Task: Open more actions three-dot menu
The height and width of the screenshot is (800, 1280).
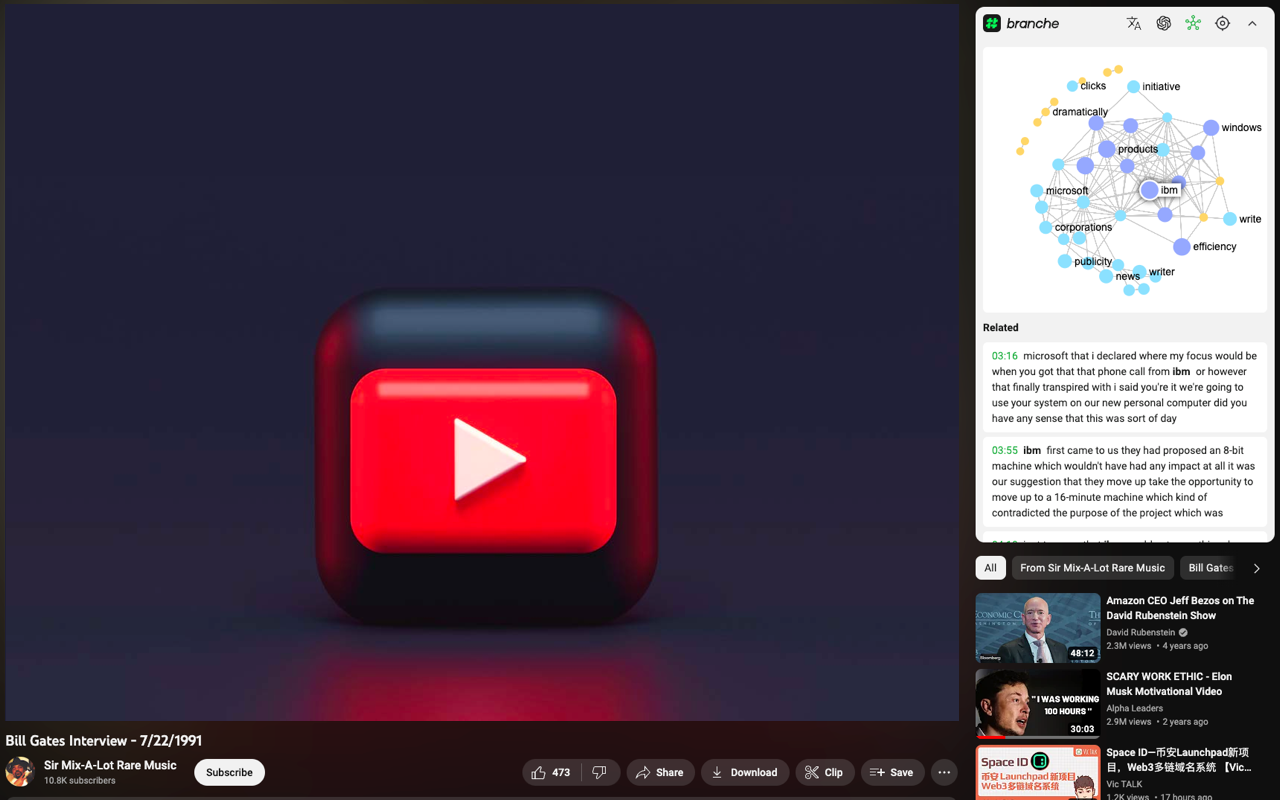Action: pyautogui.click(x=944, y=772)
